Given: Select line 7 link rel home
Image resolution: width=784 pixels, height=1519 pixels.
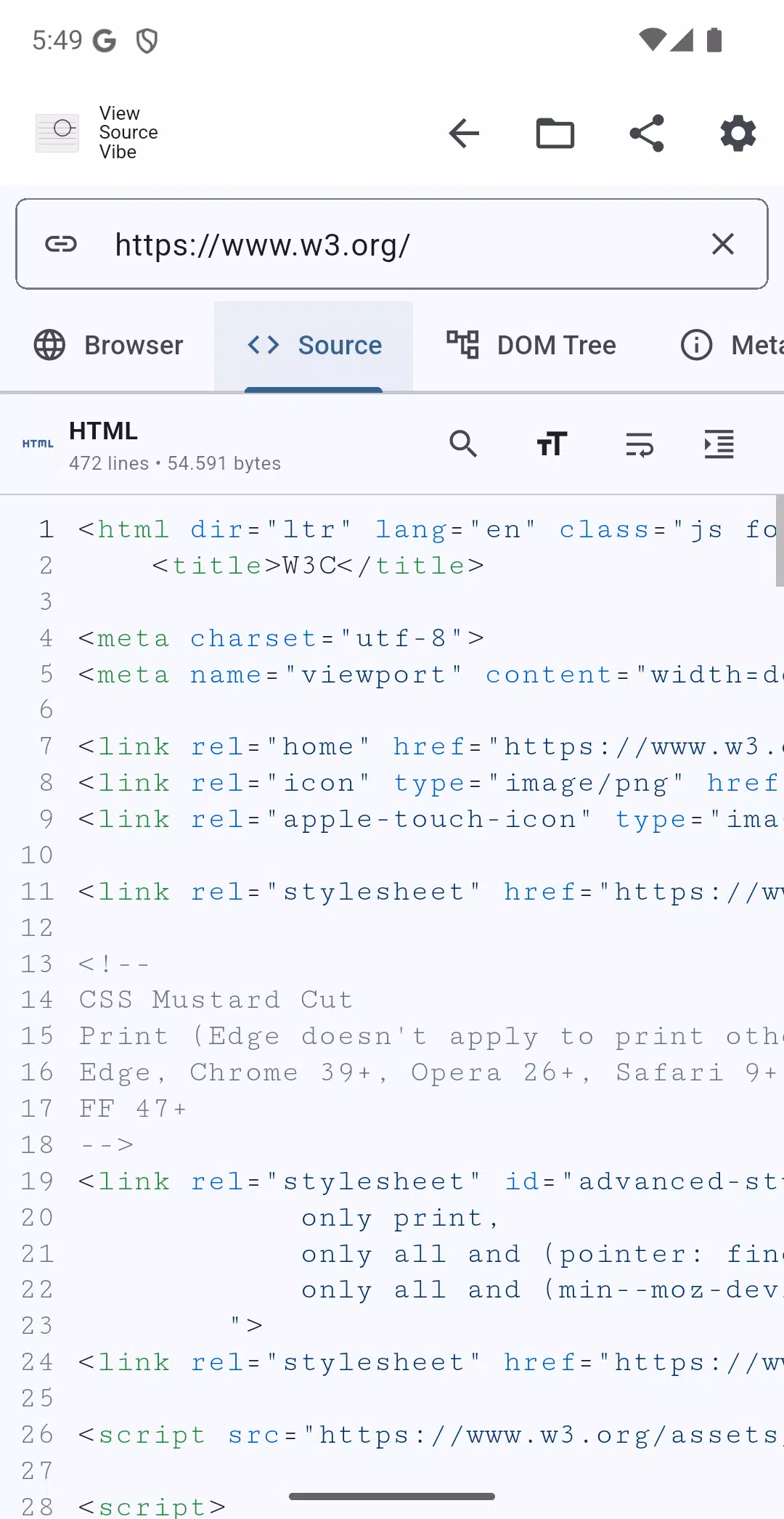Looking at the screenshot, I should [x=430, y=746].
